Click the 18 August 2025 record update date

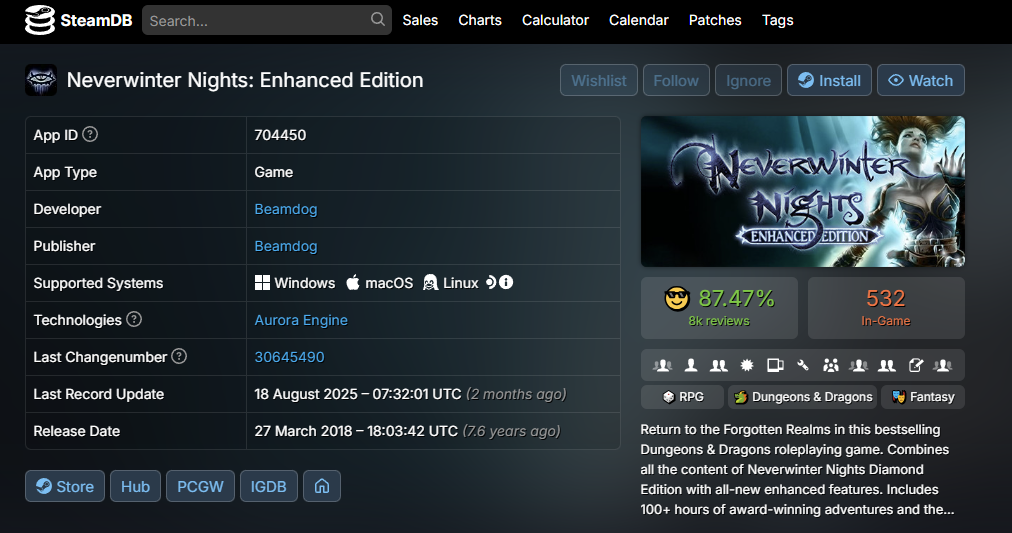click(x=358, y=394)
